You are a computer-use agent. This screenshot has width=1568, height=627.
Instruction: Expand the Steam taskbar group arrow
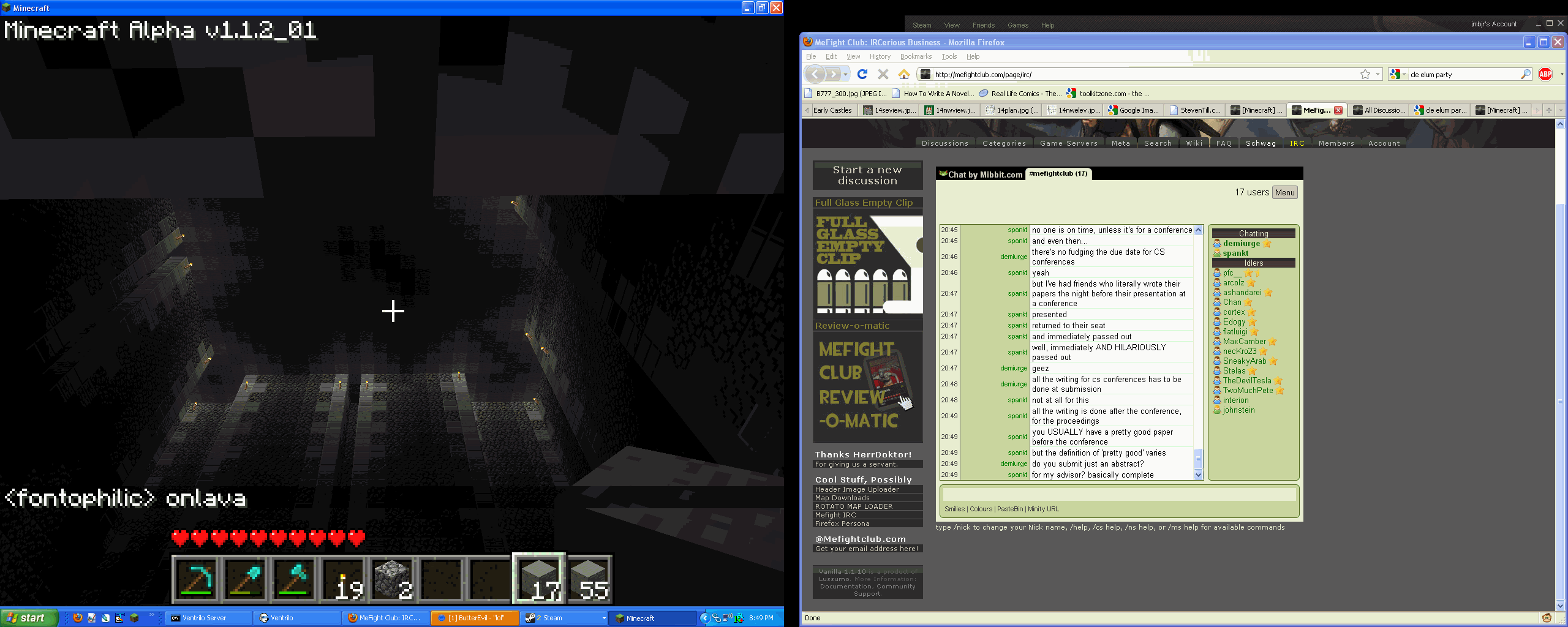604,618
